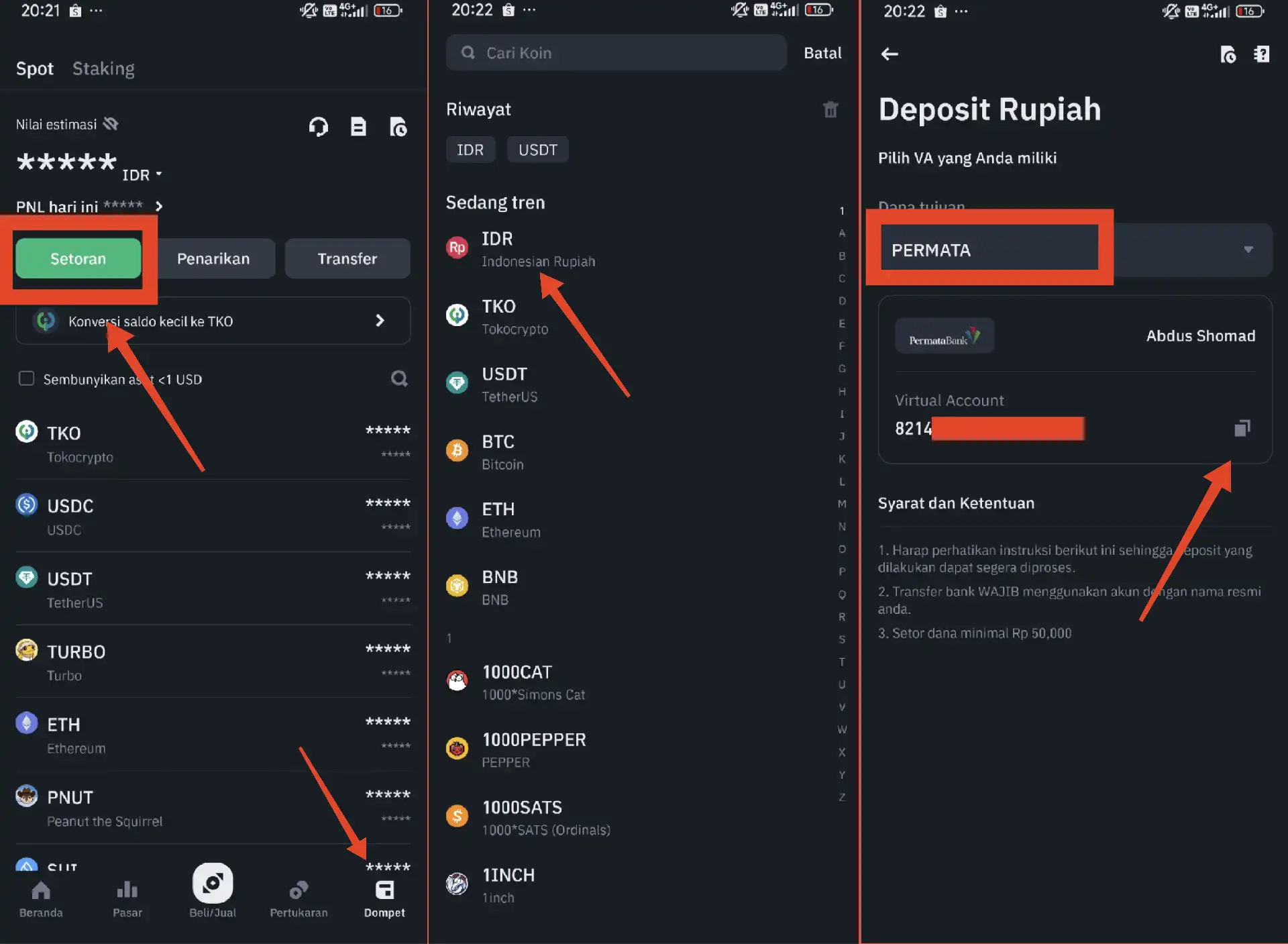Viewport: 1288px width, 944px height.
Task: Open Dompet in bottom navigation
Action: pos(384,898)
